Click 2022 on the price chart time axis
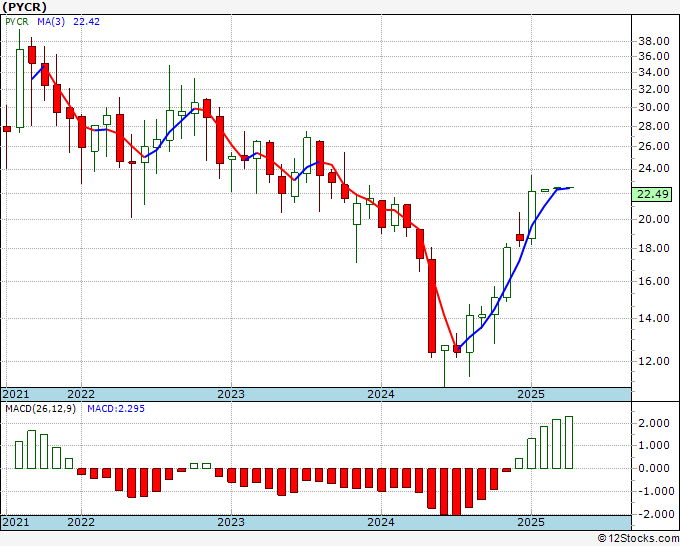Screen dimensions: 680x546 coord(81,394)
